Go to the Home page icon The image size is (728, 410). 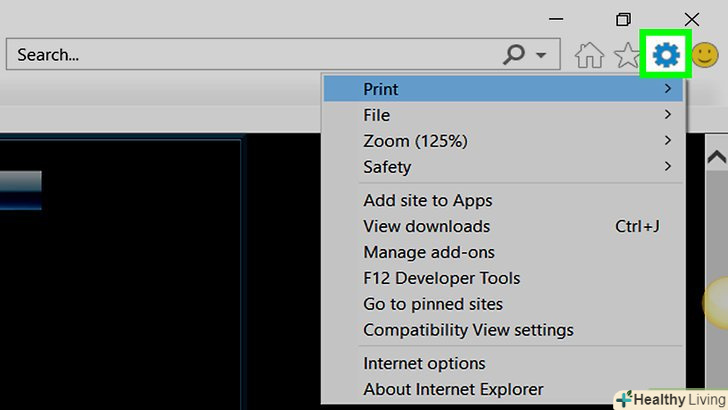coord(590,55)
